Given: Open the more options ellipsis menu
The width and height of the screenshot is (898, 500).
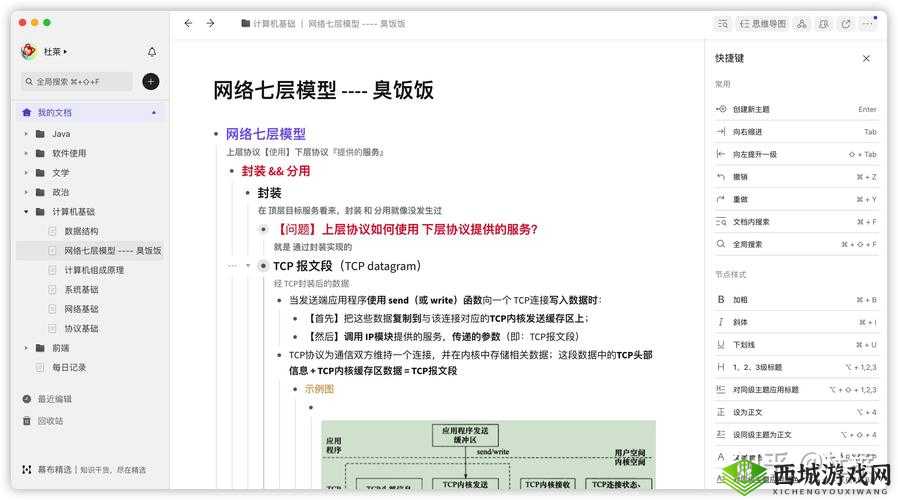Looking at the screenshot, I should point(867,23).
